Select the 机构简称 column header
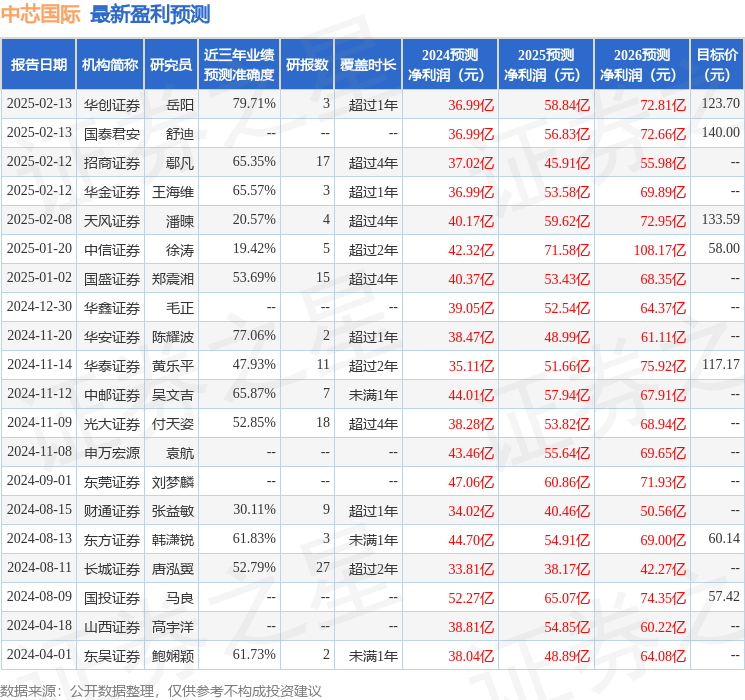Image resolution: width=745 pixels, height=700 pixels. pos(110,64)
